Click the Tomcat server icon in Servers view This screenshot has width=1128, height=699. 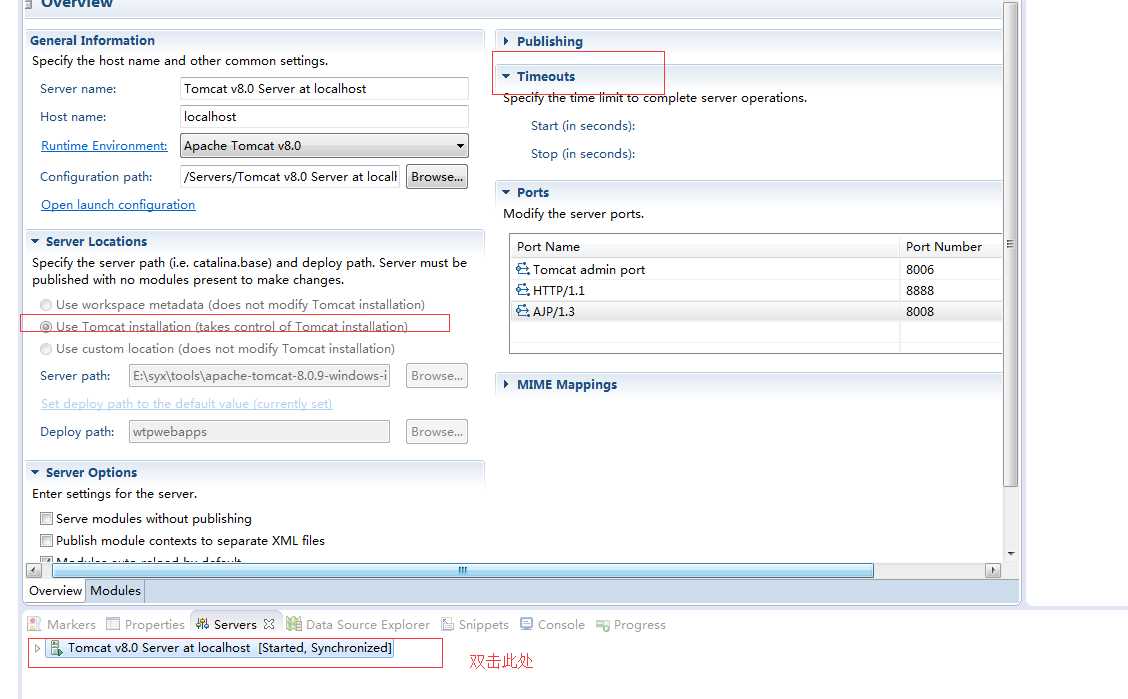point(55,648)
